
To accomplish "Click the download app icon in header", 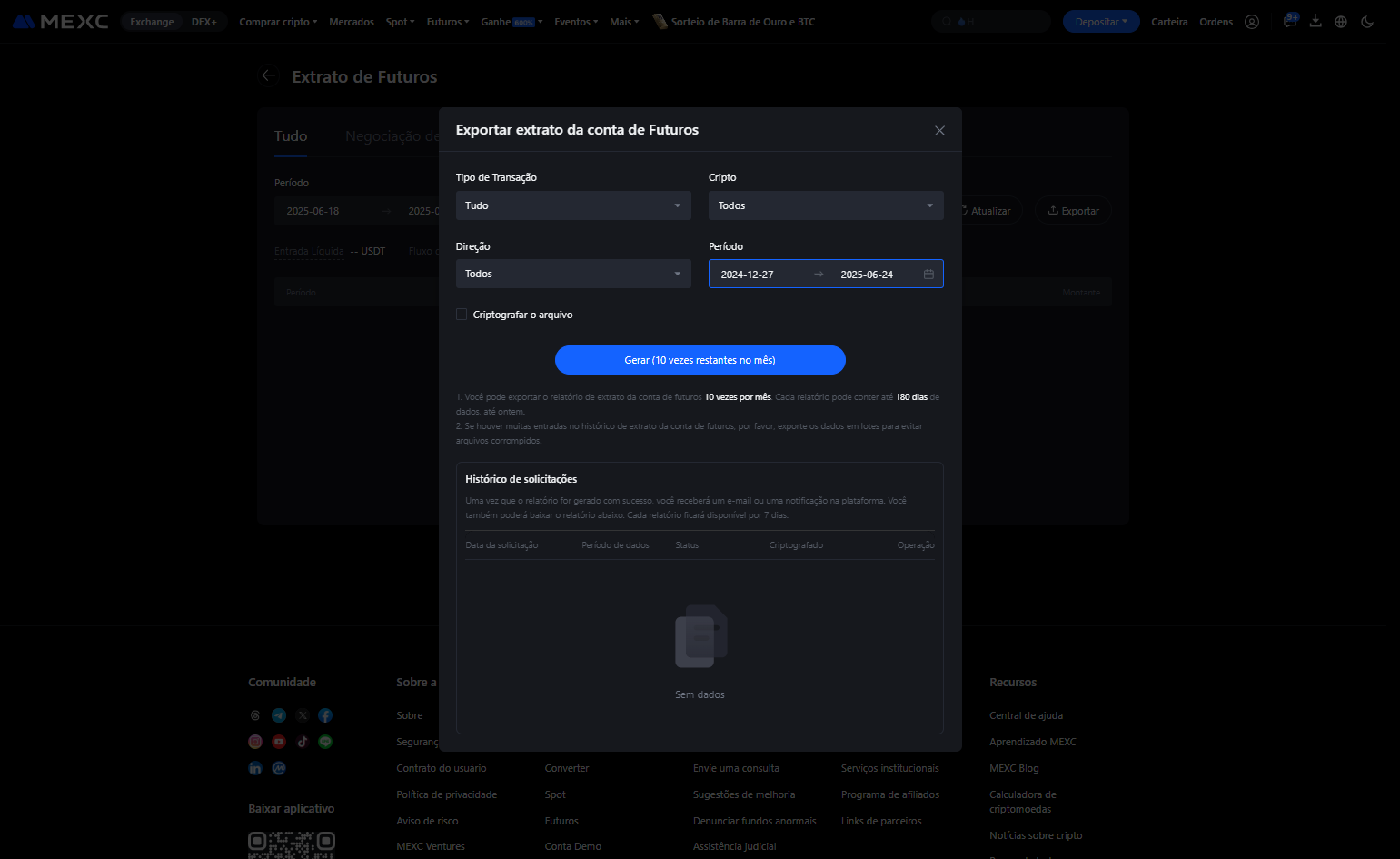I will tap(1316, 21).
